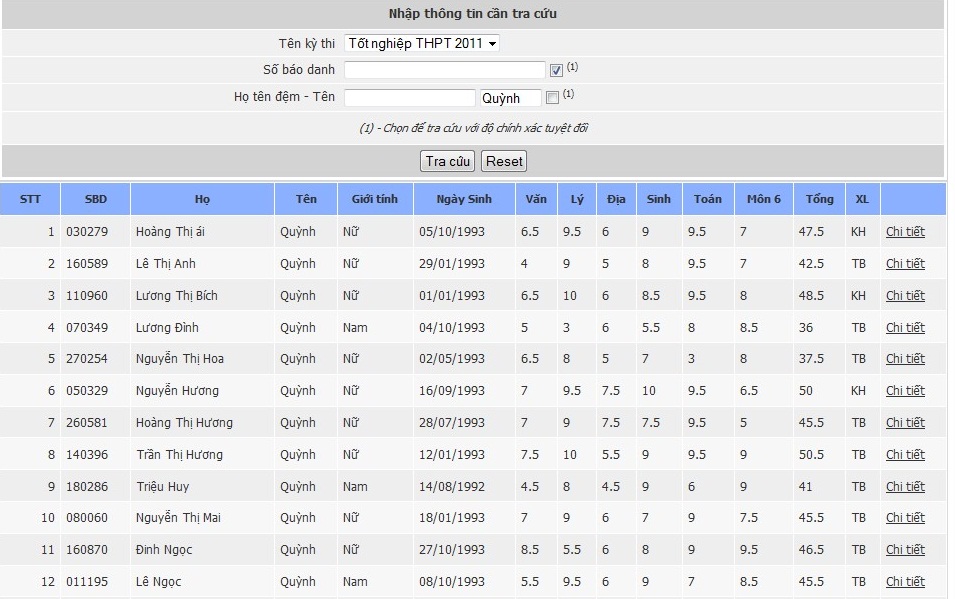Open Chi tiết for Lương Đình Quỳnh
955x599 pixels.
click(x=905, y=327)
